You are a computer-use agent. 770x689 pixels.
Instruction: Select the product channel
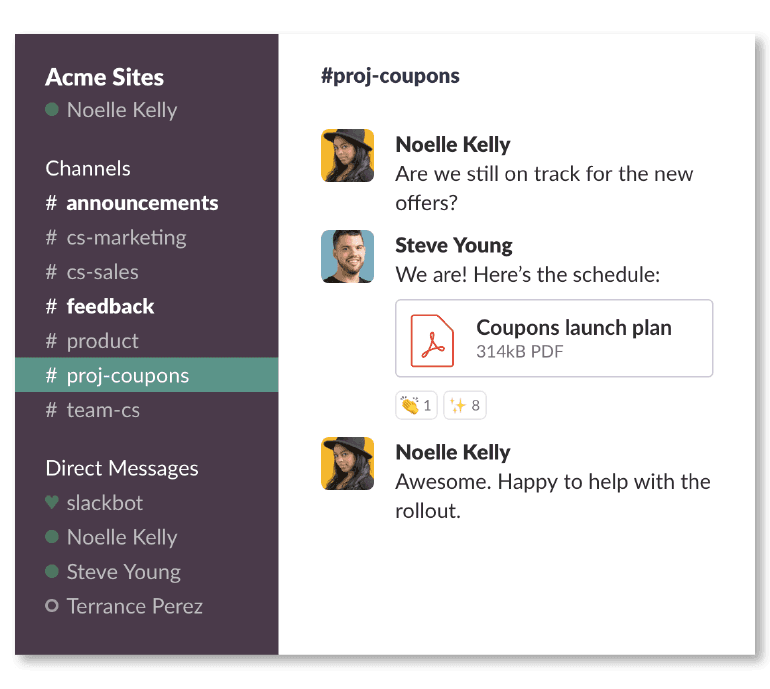pyautogui.click(x=102, y=341)
